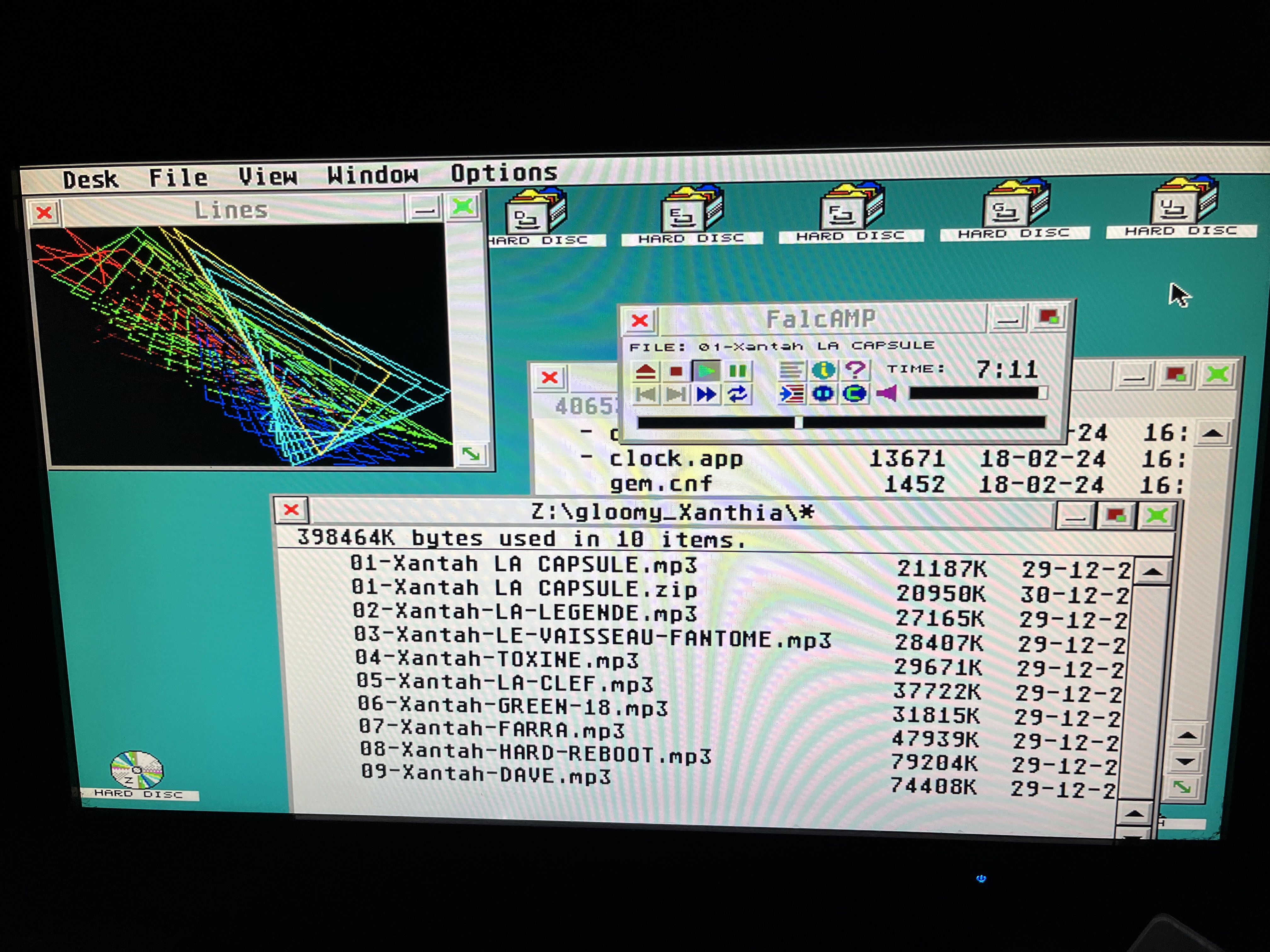Select 04-Xantah-TOXINE.mp3 file

click(497, 659)
